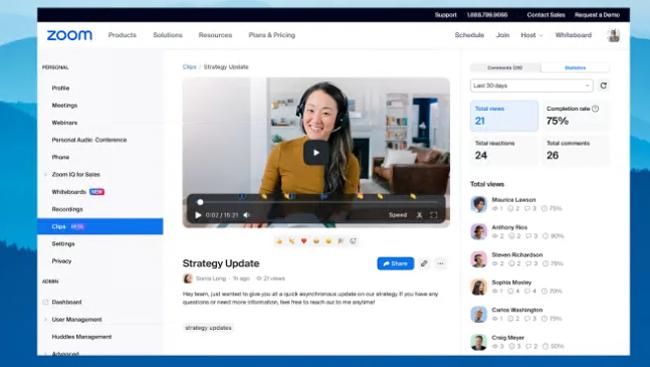Image resolution: width=650 pixels, height=367 pixels.
Task: Go to Clips breadcrumb link
Action: (189, 67)
